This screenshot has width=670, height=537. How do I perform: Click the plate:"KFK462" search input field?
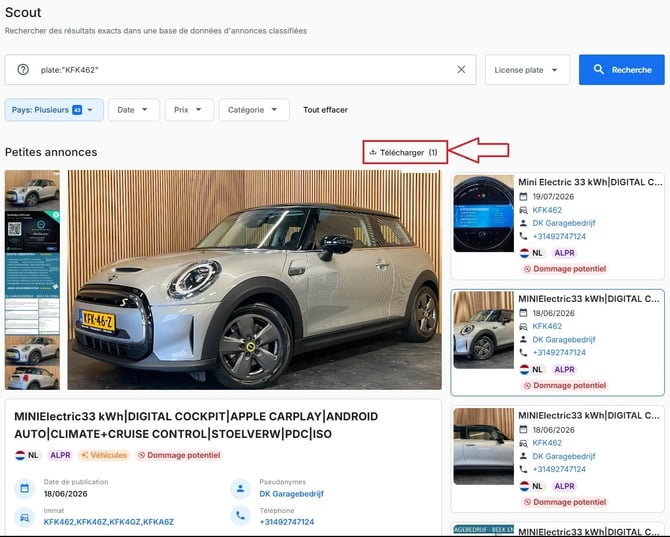tap(241, 70)
